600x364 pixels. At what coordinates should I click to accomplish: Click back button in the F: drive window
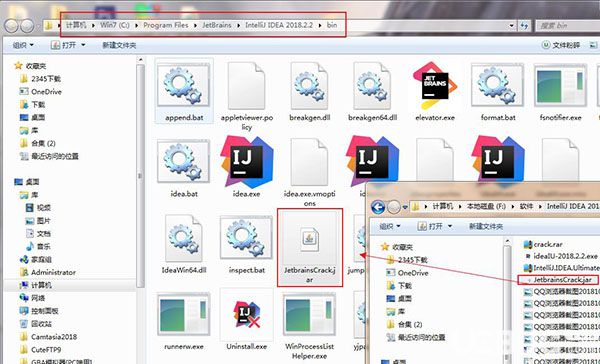click(378, 207)
